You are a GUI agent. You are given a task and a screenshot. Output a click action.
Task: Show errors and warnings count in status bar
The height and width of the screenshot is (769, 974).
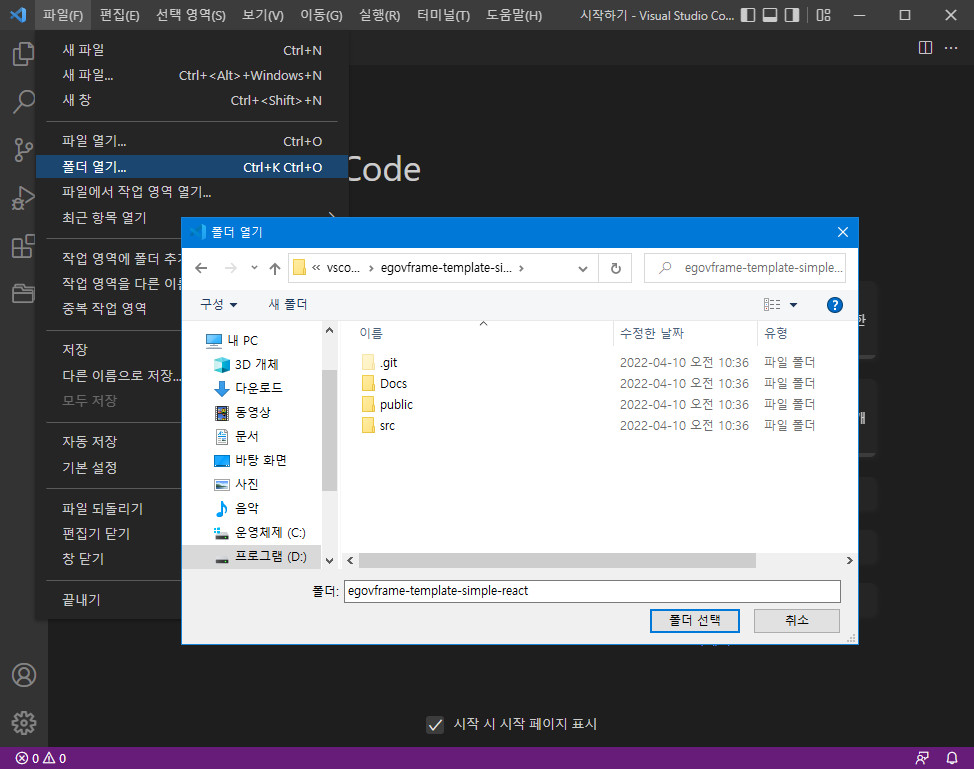click(41, 758)
